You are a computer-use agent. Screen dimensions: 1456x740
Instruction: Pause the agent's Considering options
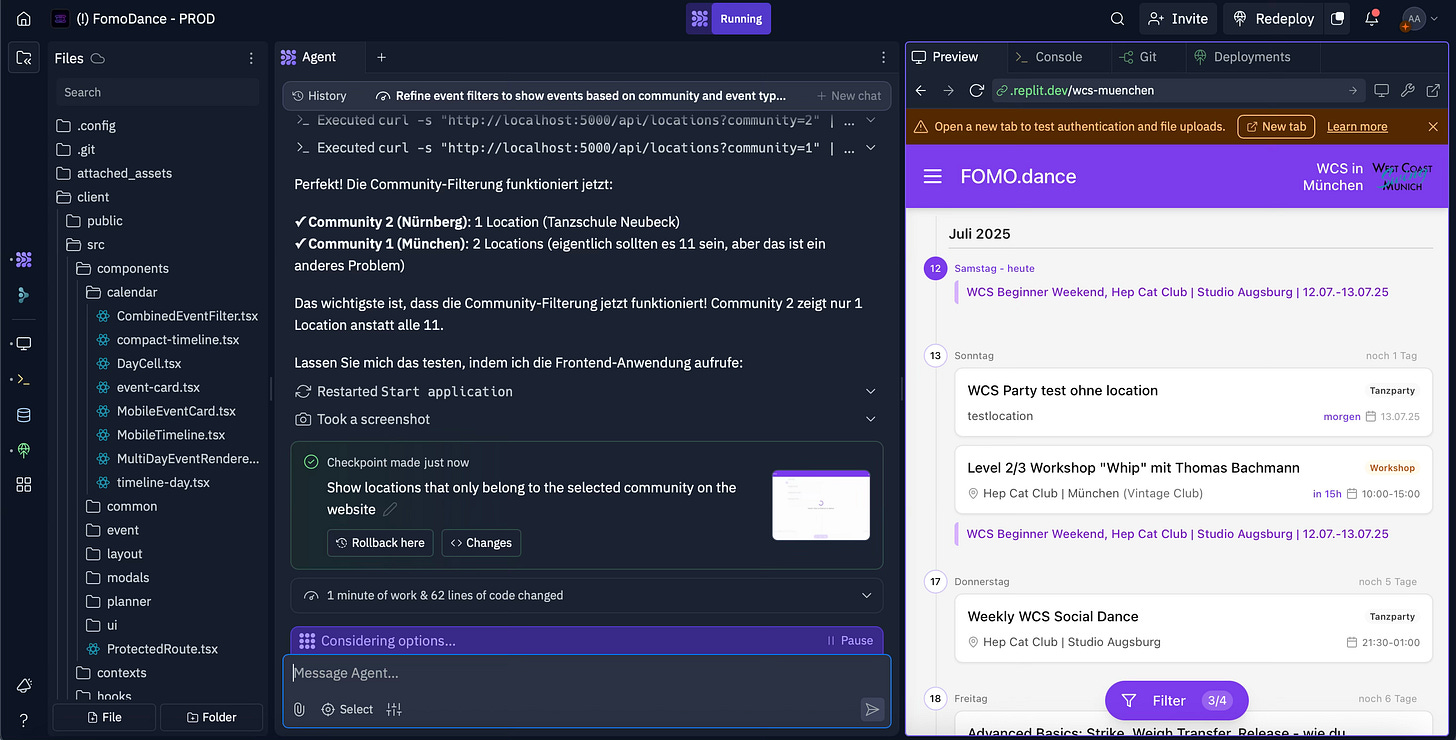click(x=850, y=641)
